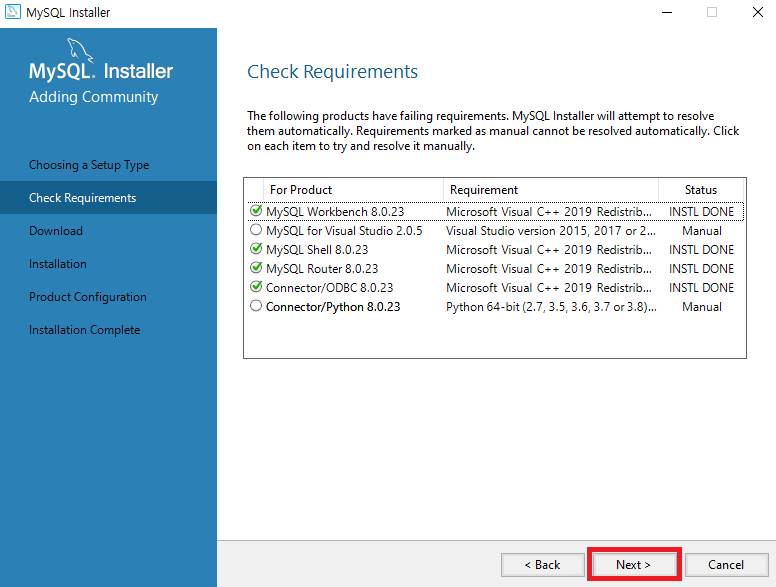
Task: Close the MySQL Installer window
Action: (758, 12)
